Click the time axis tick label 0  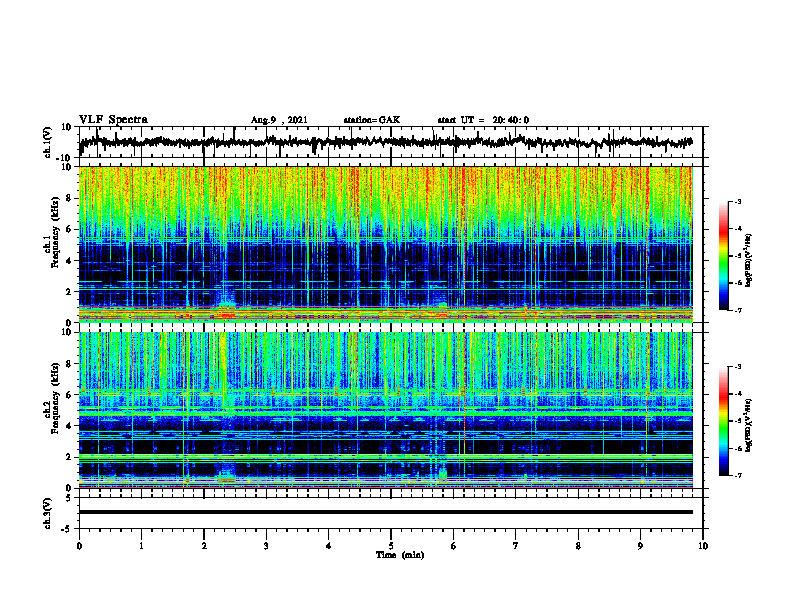tap(79, 546)
